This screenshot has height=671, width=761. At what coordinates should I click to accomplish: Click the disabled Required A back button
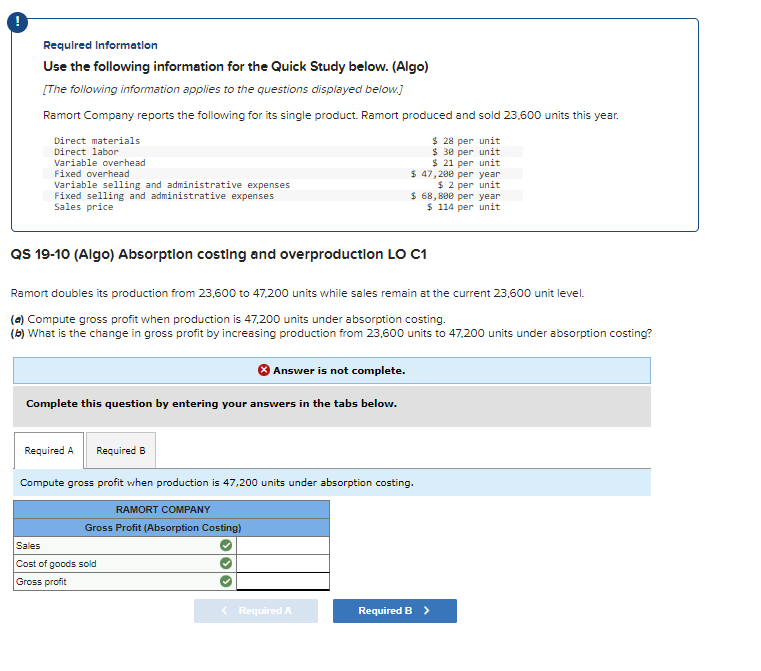pos(256,610)
